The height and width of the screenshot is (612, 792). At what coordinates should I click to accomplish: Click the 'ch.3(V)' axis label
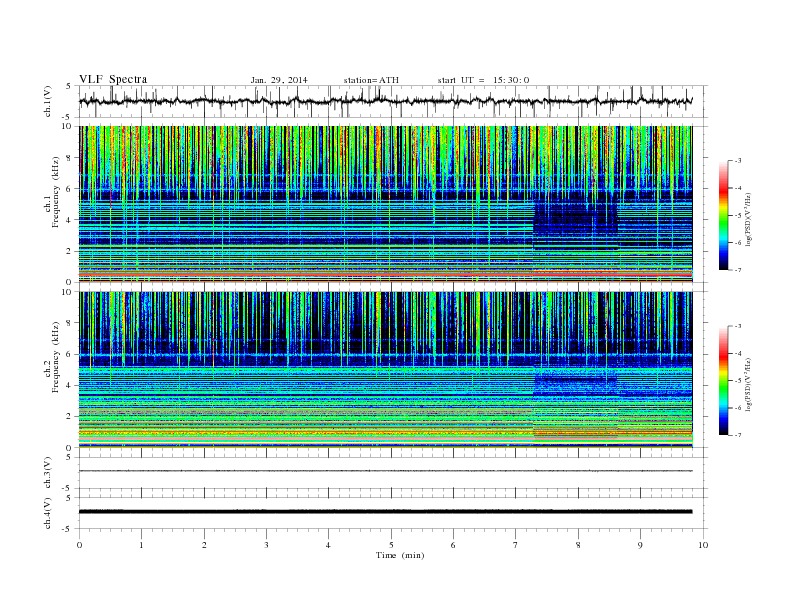(48, 473)
